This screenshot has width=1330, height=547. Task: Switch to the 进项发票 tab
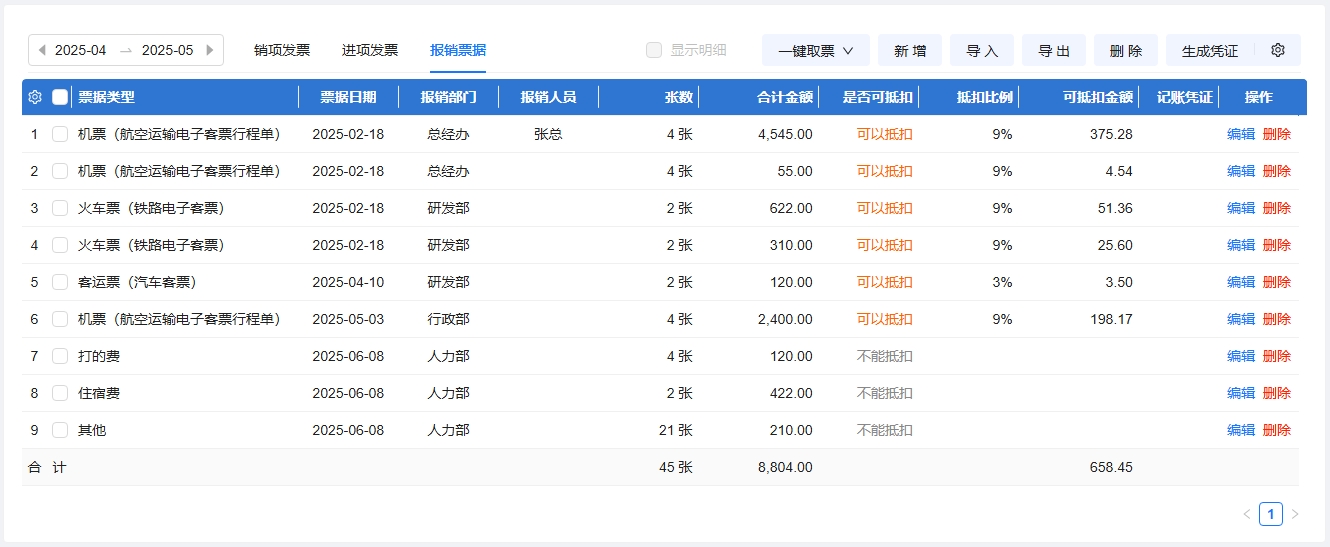[370, 50]
